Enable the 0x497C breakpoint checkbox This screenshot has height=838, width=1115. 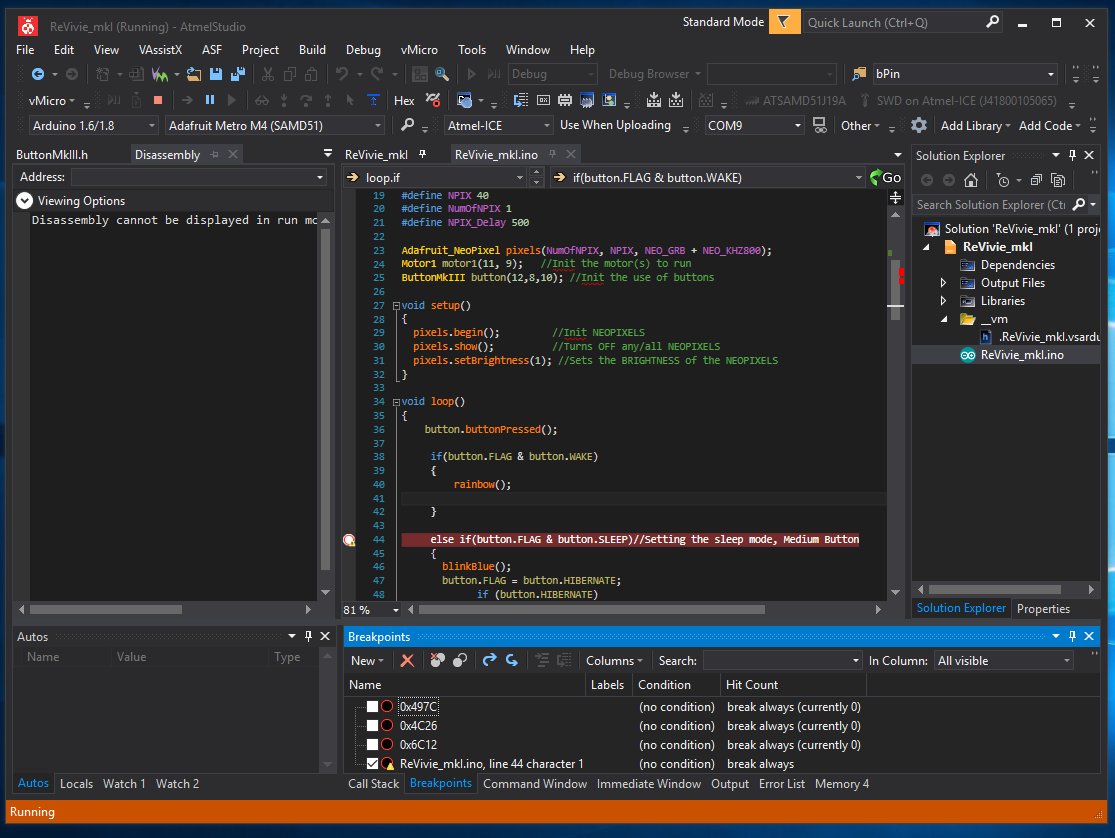click(x=372, y=706)
